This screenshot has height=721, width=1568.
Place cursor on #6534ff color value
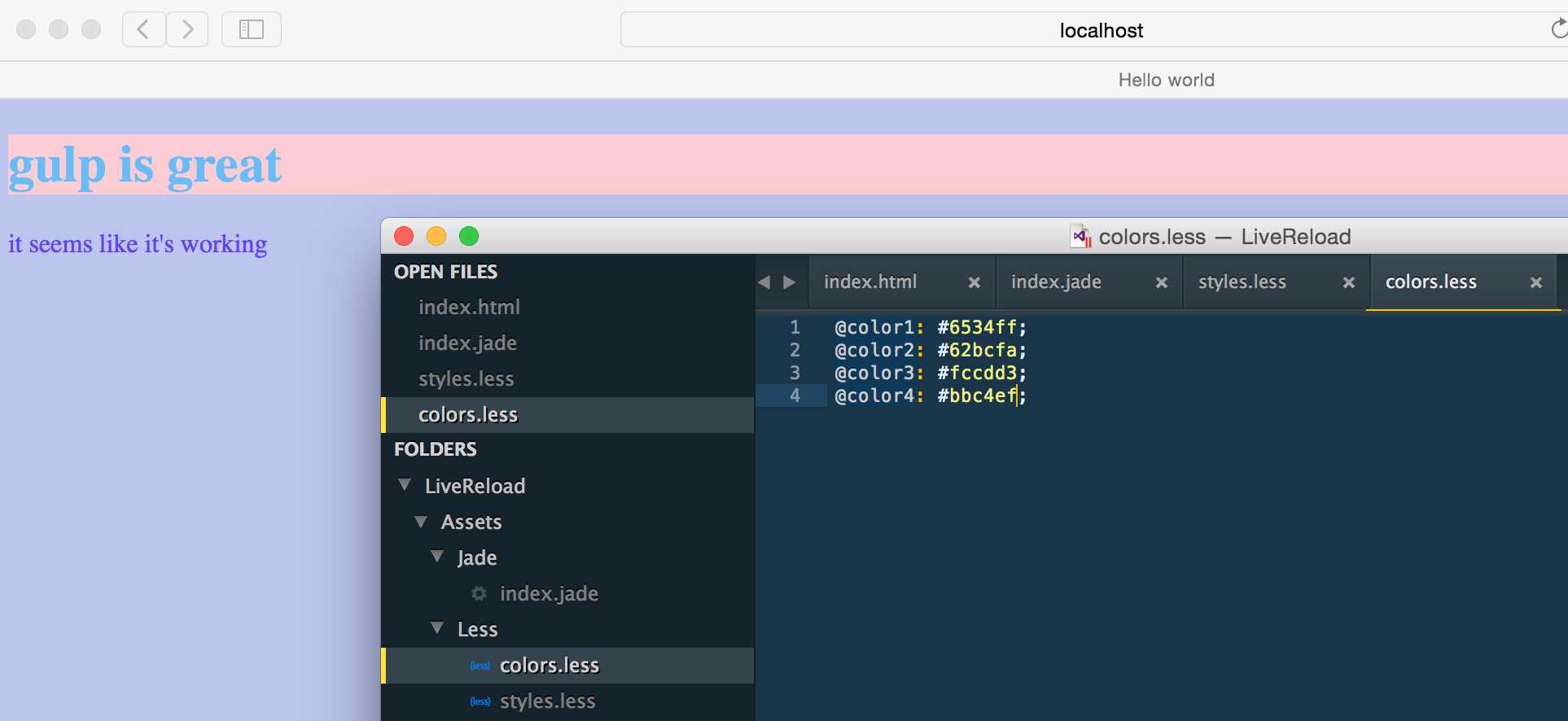pyautogui.click(x=977, y=327)
